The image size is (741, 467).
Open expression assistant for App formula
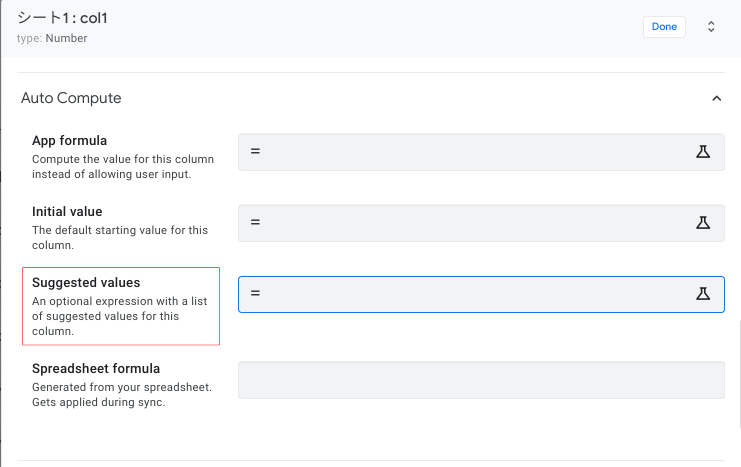702,151
